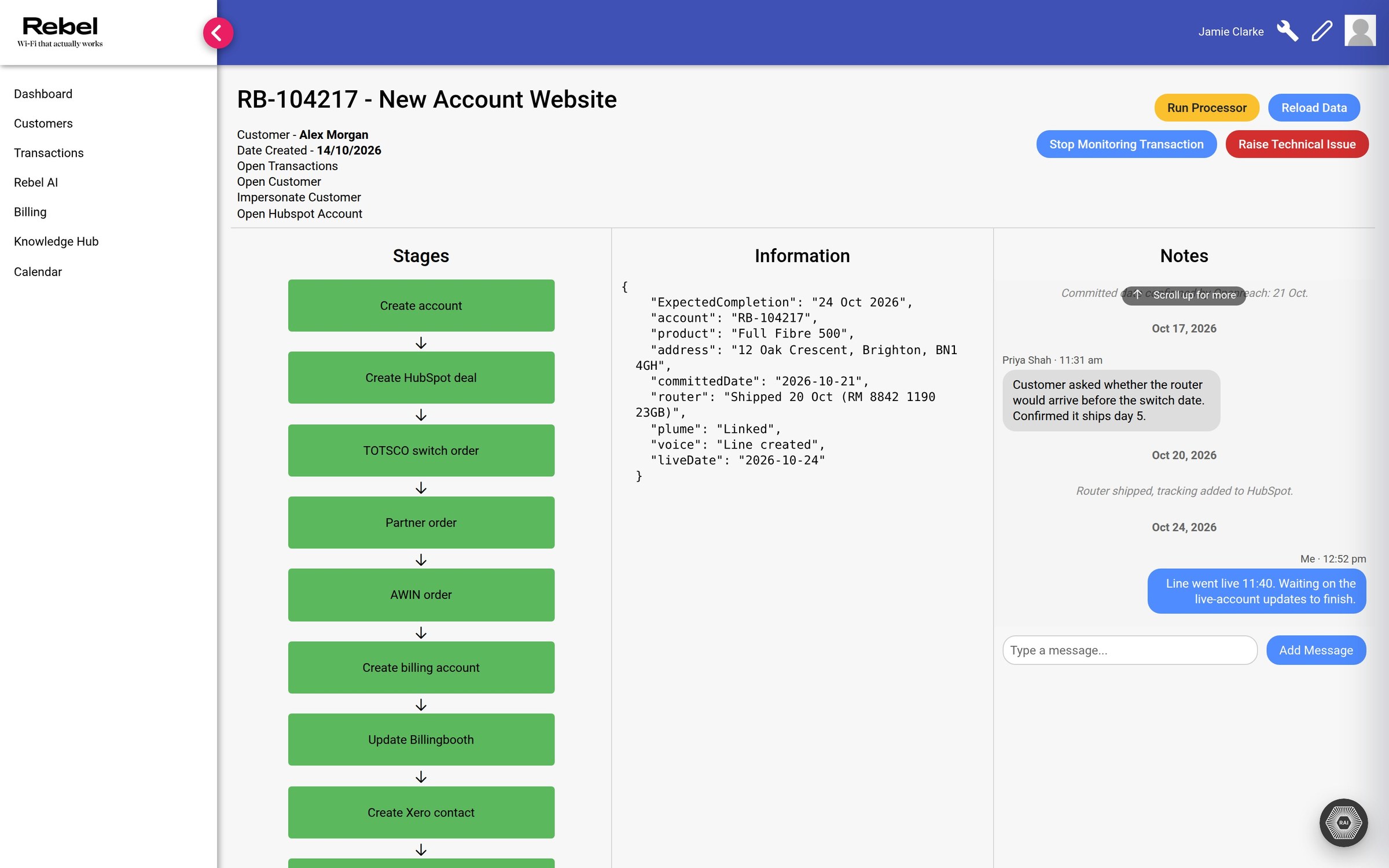Open Knowledge Hub
The height and width of the screenshot is (868, 1389).
point(56,241)
